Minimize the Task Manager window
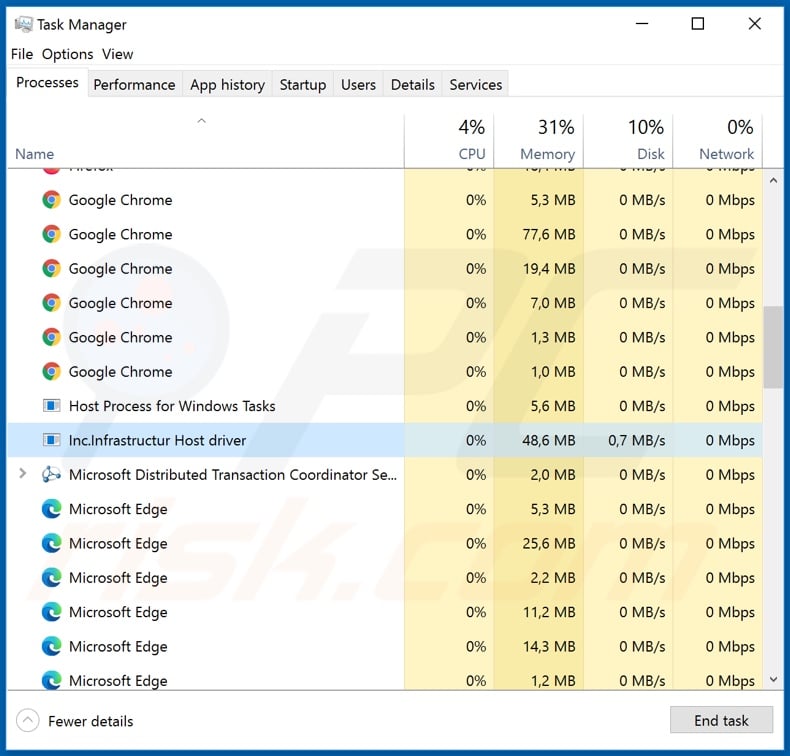The height and width of the screenshot is (756, 790). tap(642, 24)
